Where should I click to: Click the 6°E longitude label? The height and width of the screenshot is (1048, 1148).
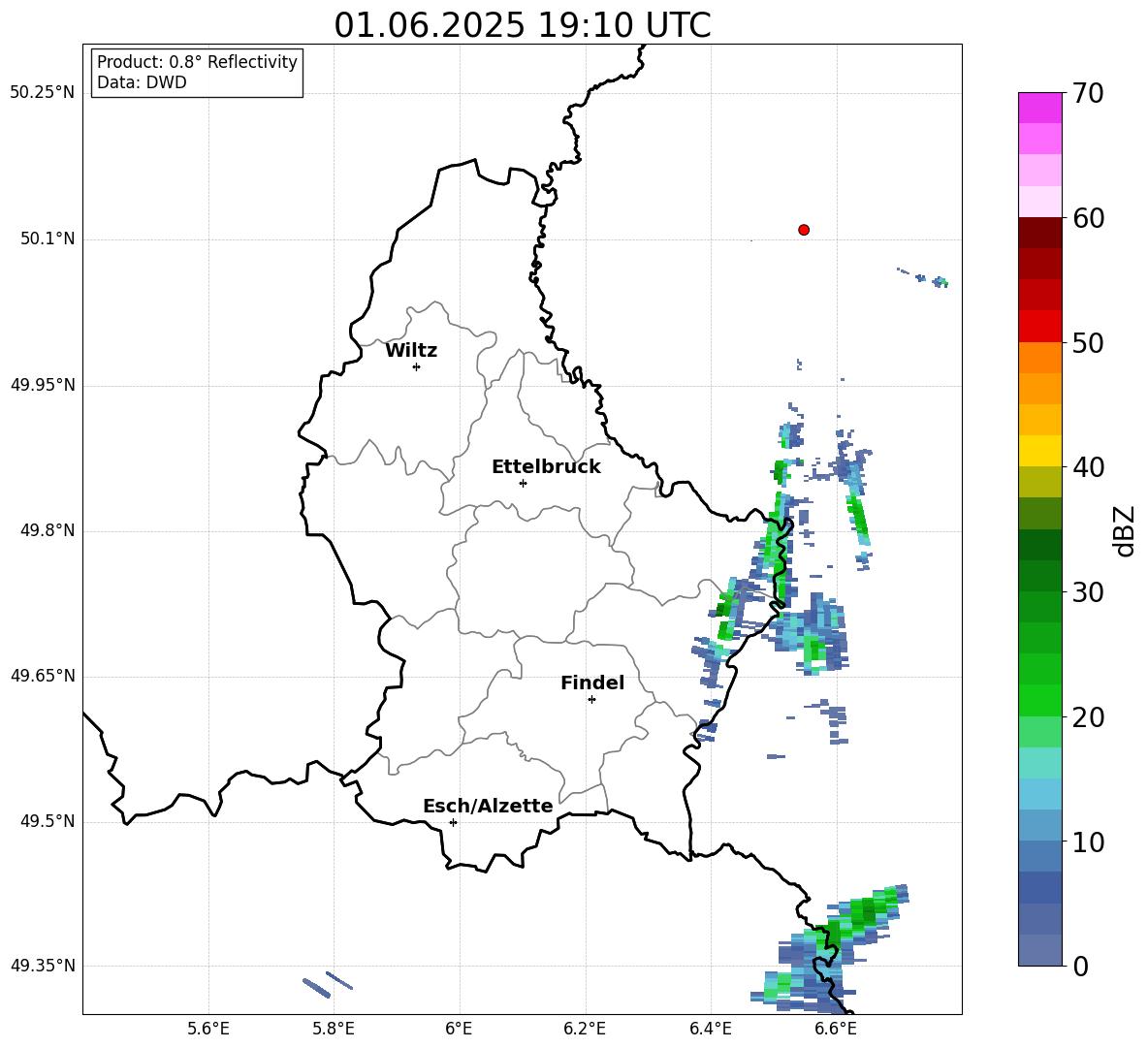click(459, 1029)
